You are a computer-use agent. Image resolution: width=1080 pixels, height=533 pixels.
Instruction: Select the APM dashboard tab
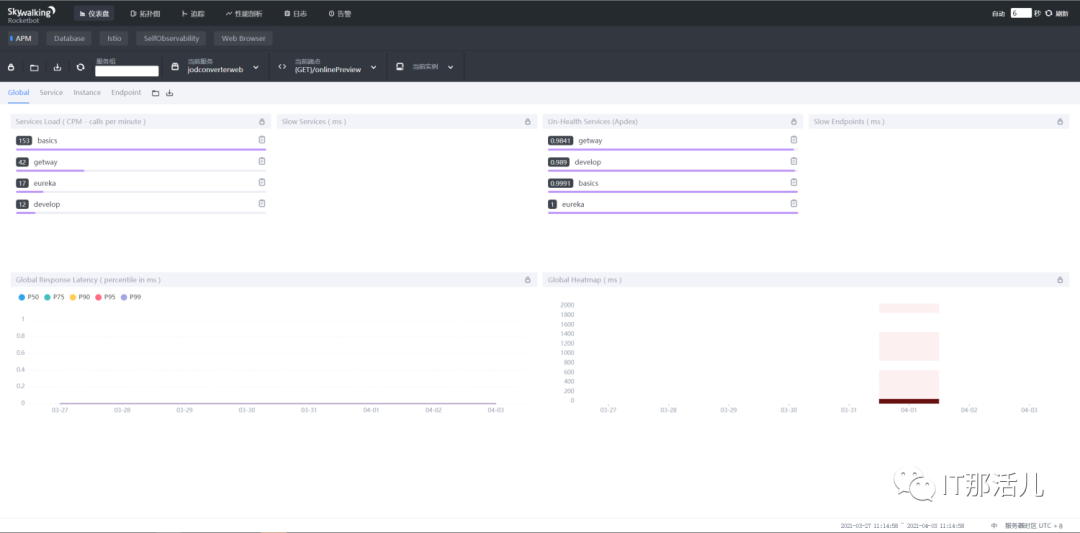click(x=23, y=39)
